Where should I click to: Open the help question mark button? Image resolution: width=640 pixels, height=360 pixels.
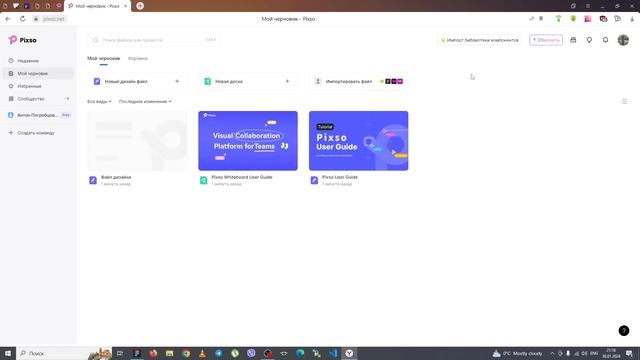[x=624, y=331]
